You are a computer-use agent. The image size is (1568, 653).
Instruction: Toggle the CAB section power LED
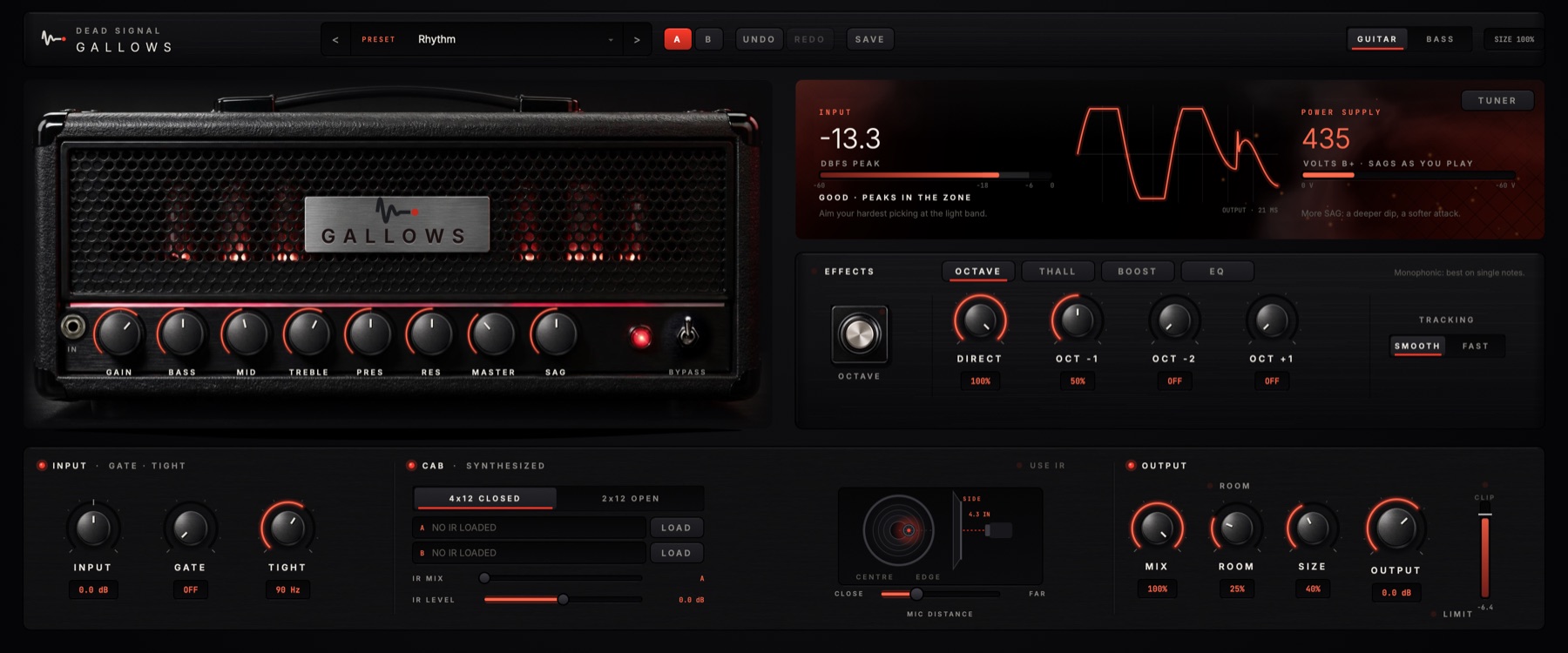point(411,465)
